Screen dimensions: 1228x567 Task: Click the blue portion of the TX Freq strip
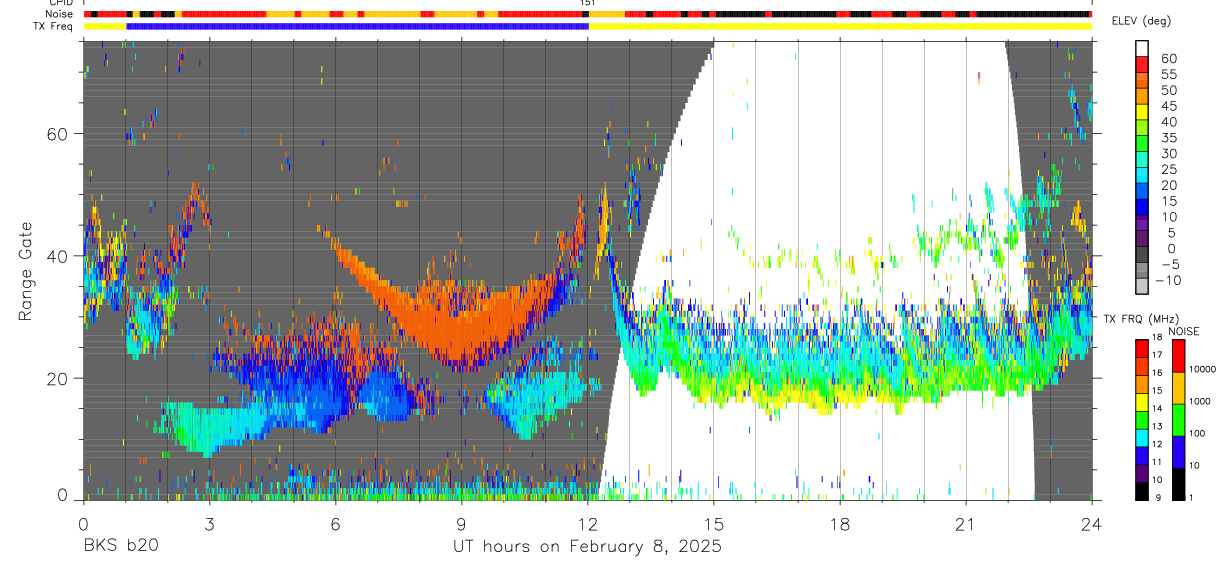pos(357,26)
